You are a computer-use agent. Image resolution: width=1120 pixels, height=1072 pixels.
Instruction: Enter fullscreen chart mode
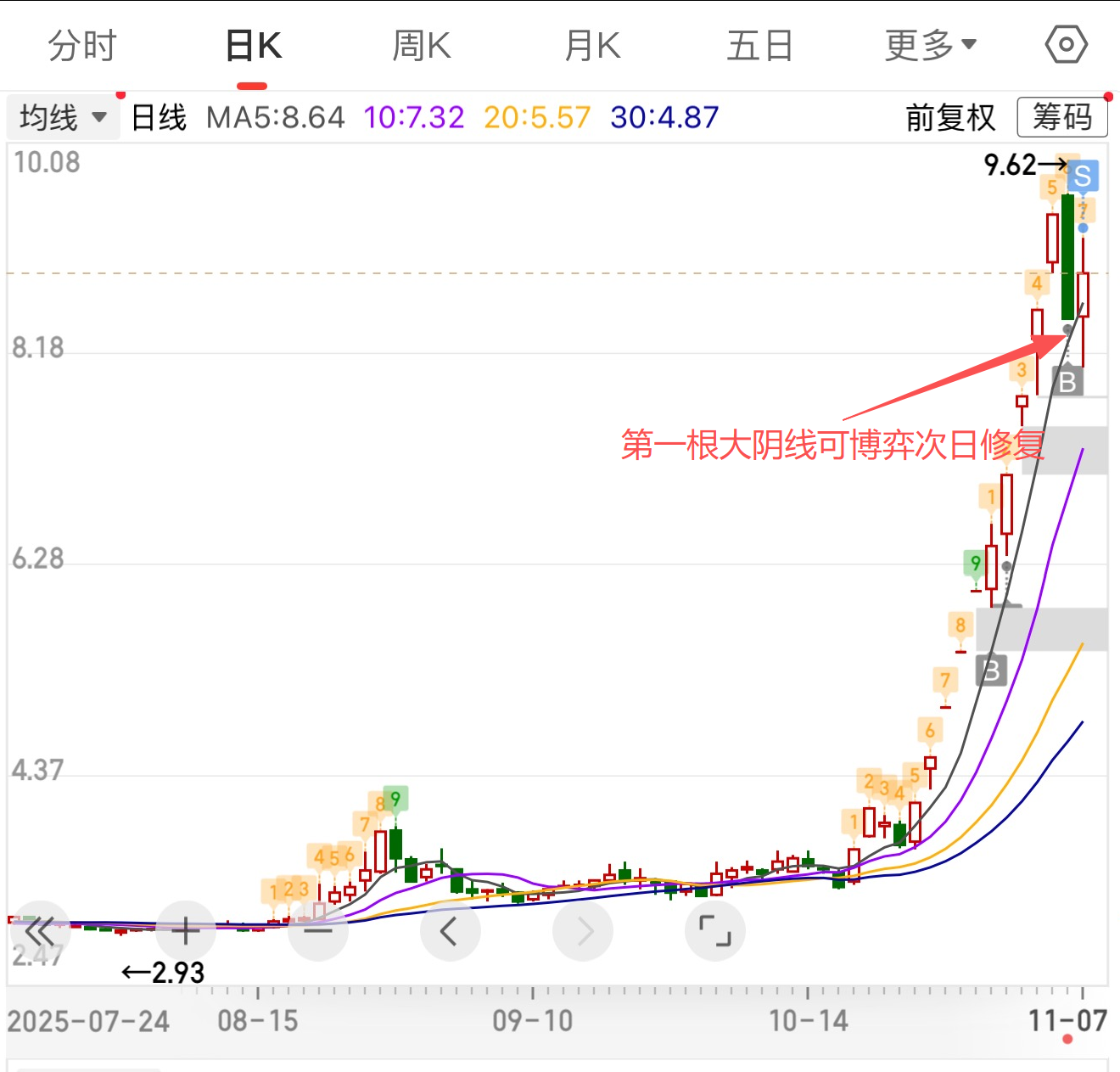tap(714, 931)
